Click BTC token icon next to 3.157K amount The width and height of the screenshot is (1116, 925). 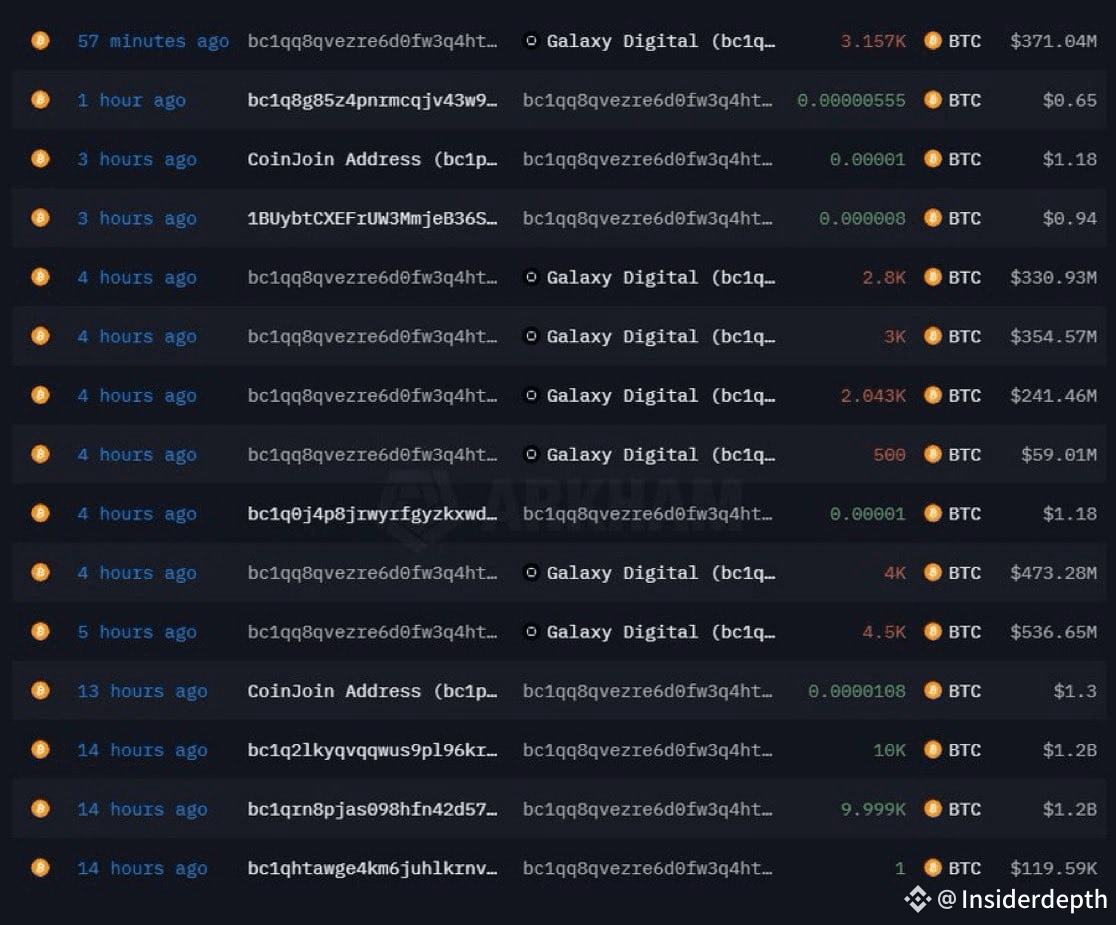(932, 41)
